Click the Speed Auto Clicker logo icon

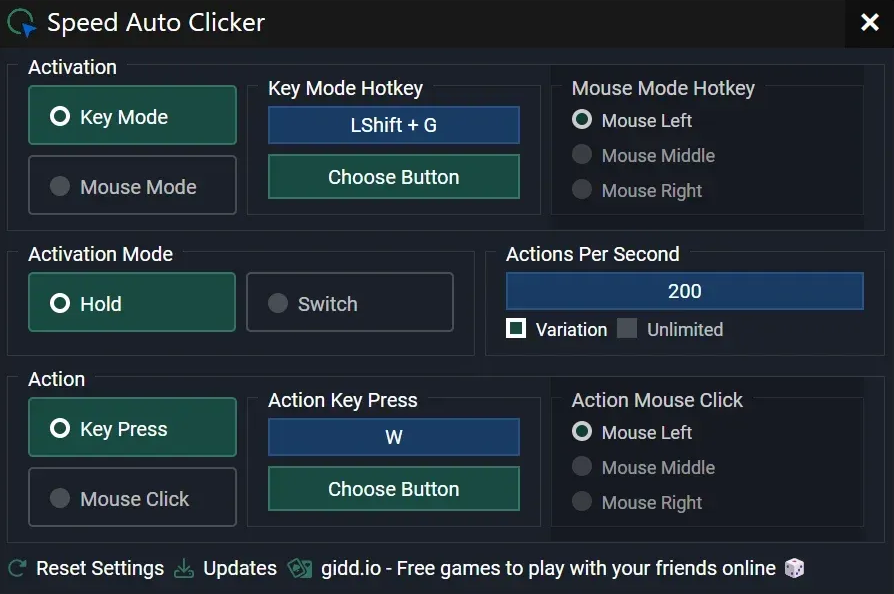click(21, 23)
